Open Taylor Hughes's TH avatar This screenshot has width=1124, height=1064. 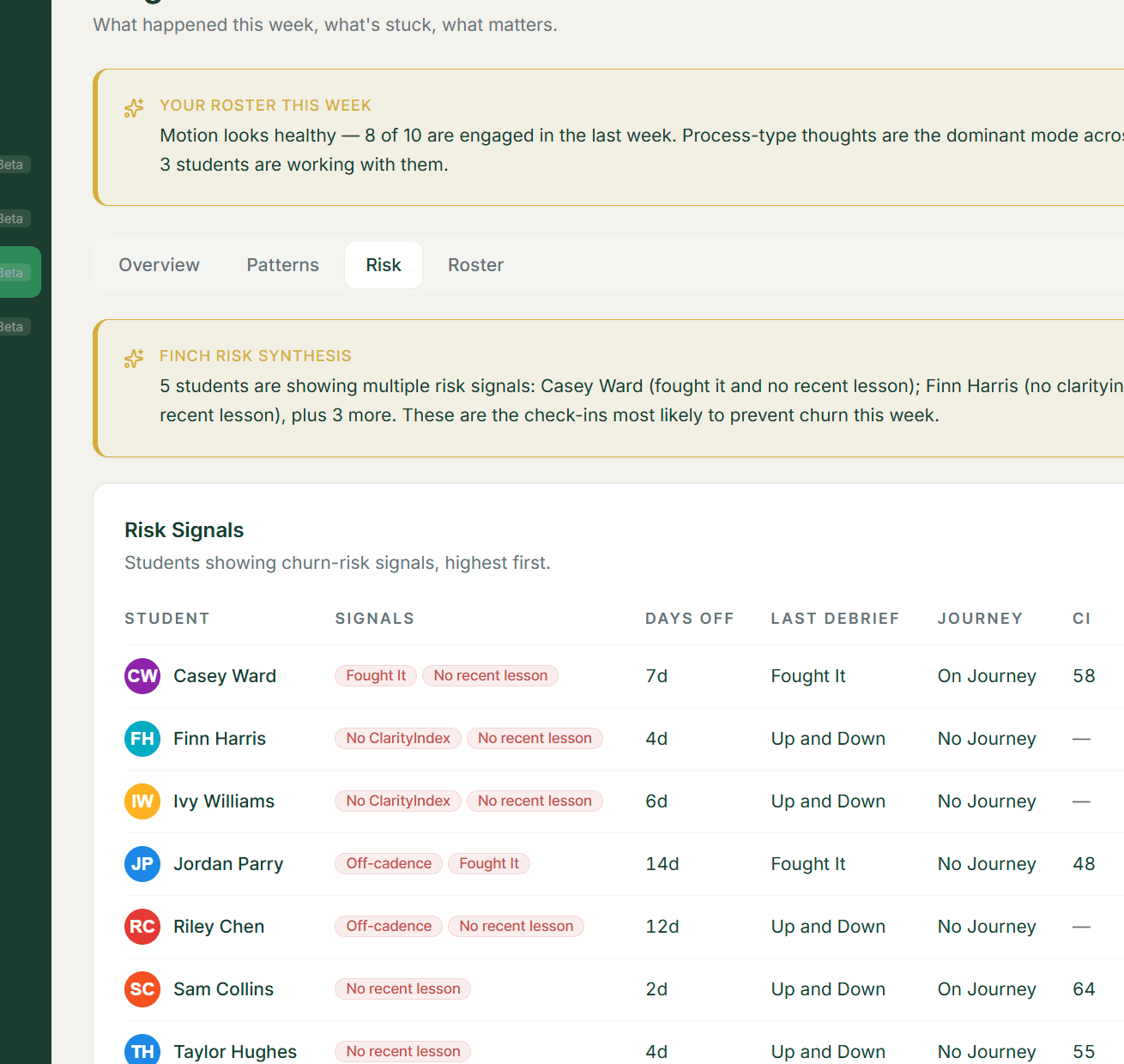point(142,1051)
